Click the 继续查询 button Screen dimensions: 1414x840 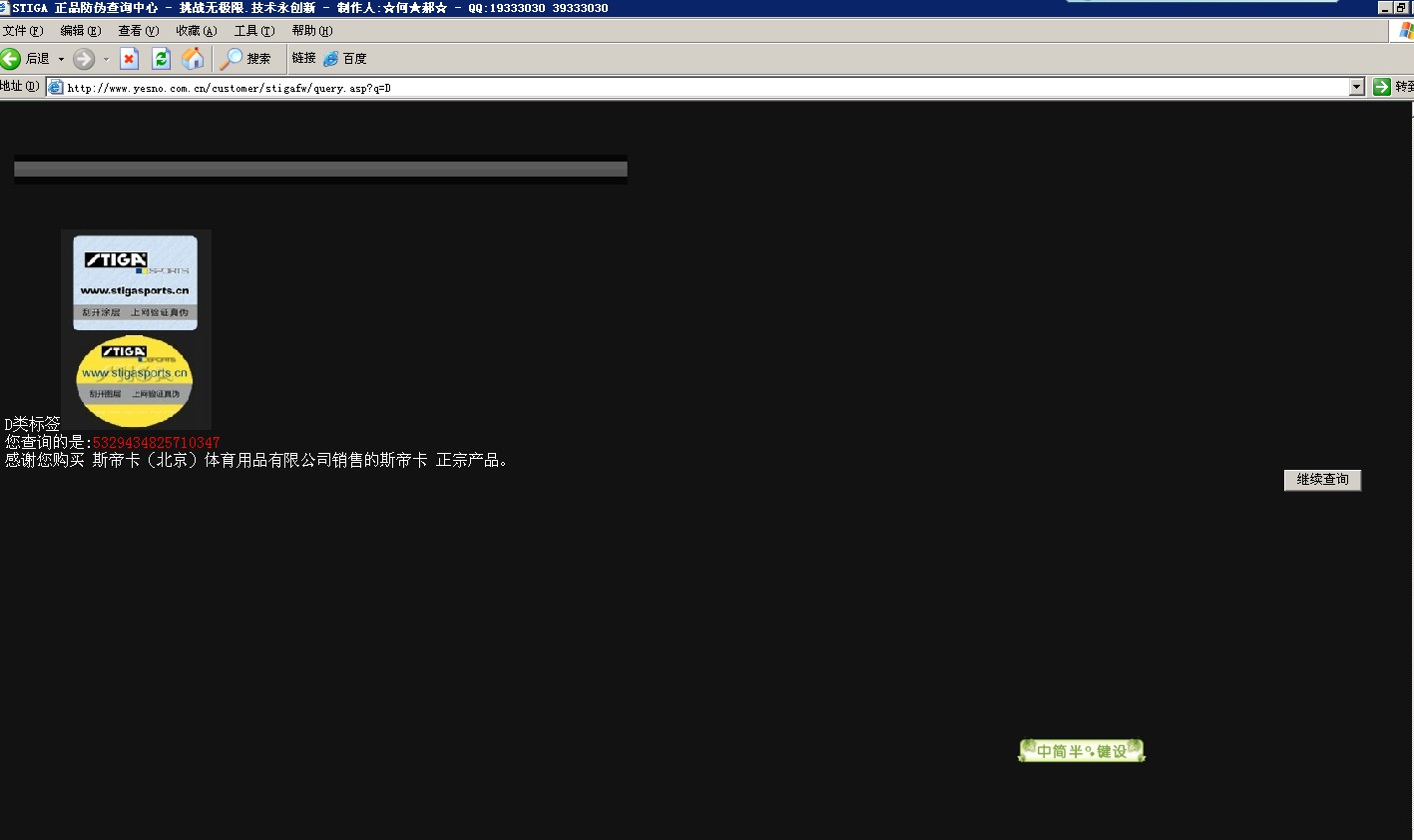point(1322,480)
